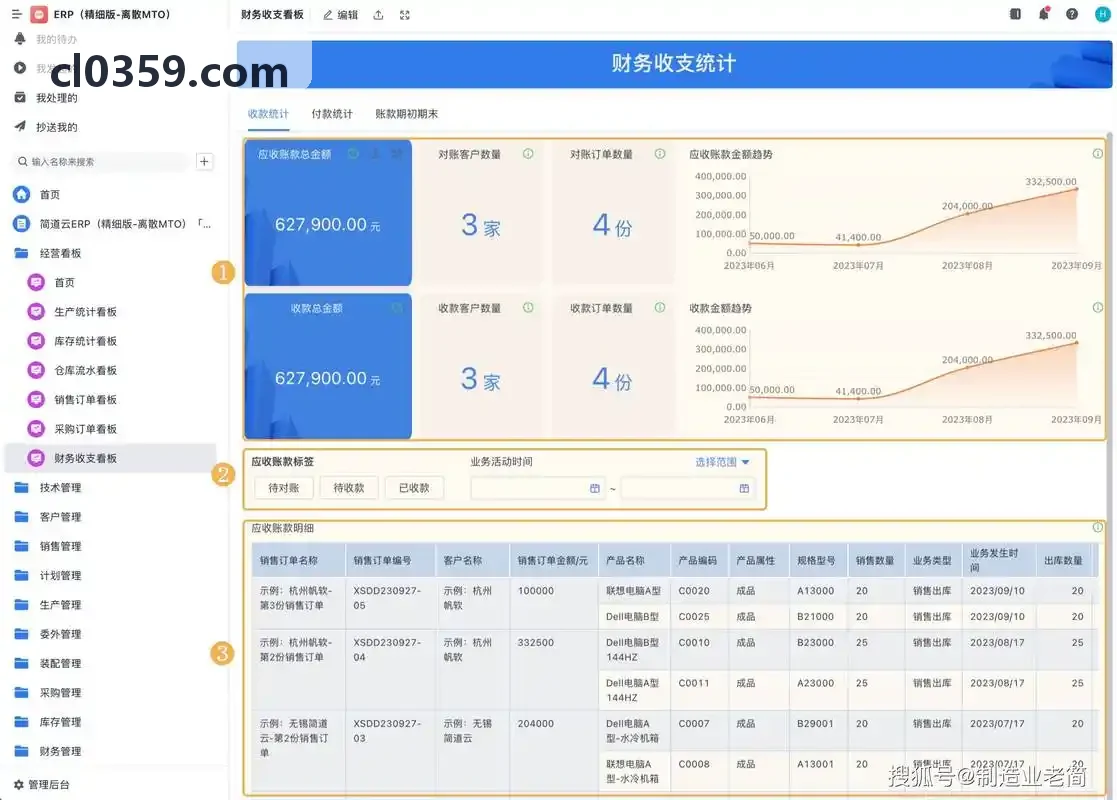Click info icon beside 收款客户数量

(528, 308)
